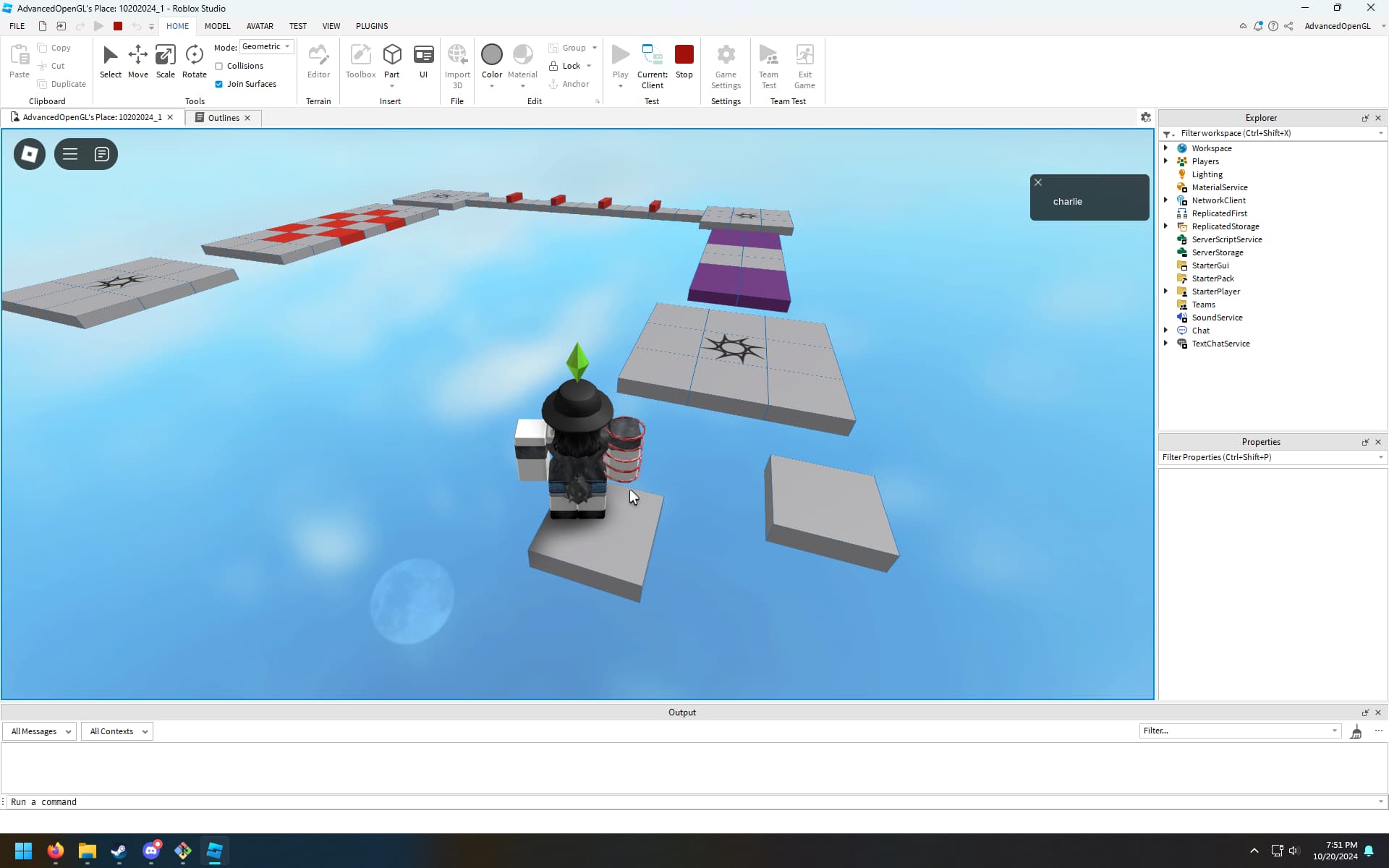Disable Join Surfaces
The image size is (1389, 868).
tap(219, 84)
